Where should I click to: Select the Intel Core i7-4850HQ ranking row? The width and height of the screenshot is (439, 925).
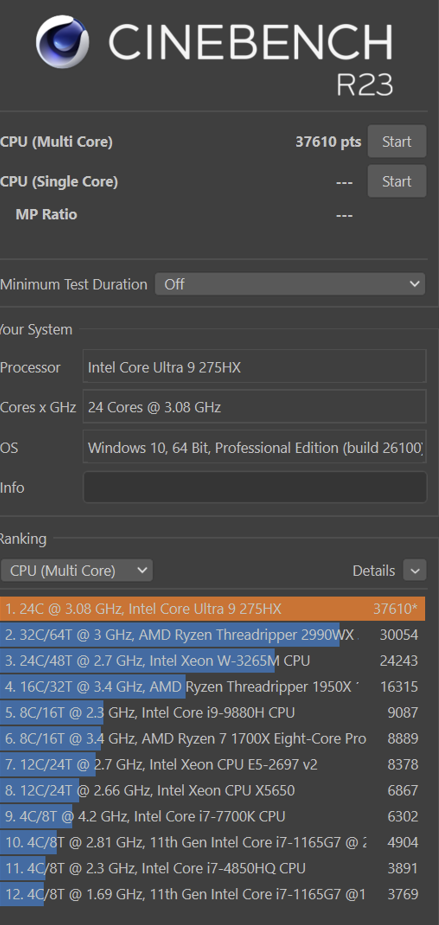212,868
